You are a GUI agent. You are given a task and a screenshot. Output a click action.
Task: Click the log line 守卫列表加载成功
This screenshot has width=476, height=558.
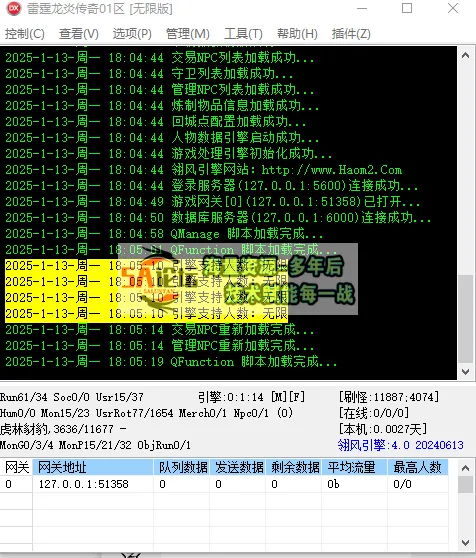click(x=149, y=74)
